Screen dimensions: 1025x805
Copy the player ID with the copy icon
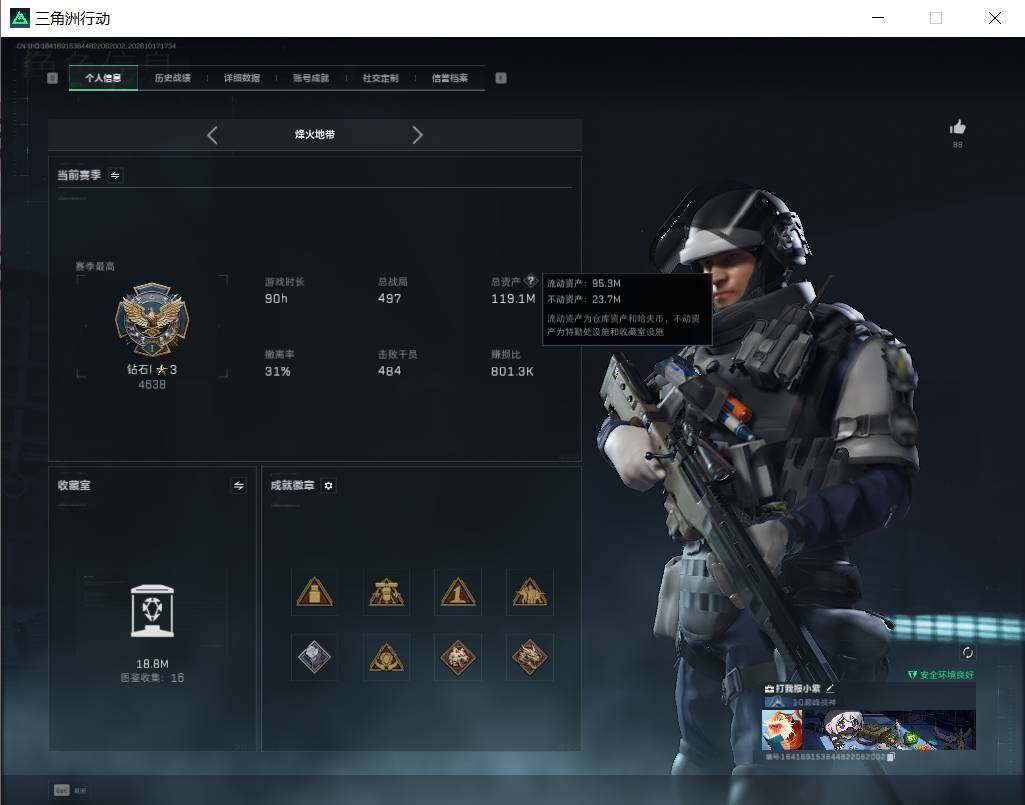[x=890, y=757]
